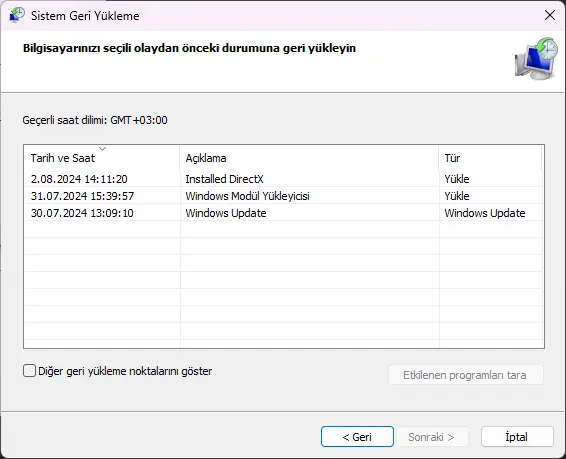Sort by the Tarih ve Saat column header
Viewport: 566px width, 459px height.
click(x=102, y=158)
